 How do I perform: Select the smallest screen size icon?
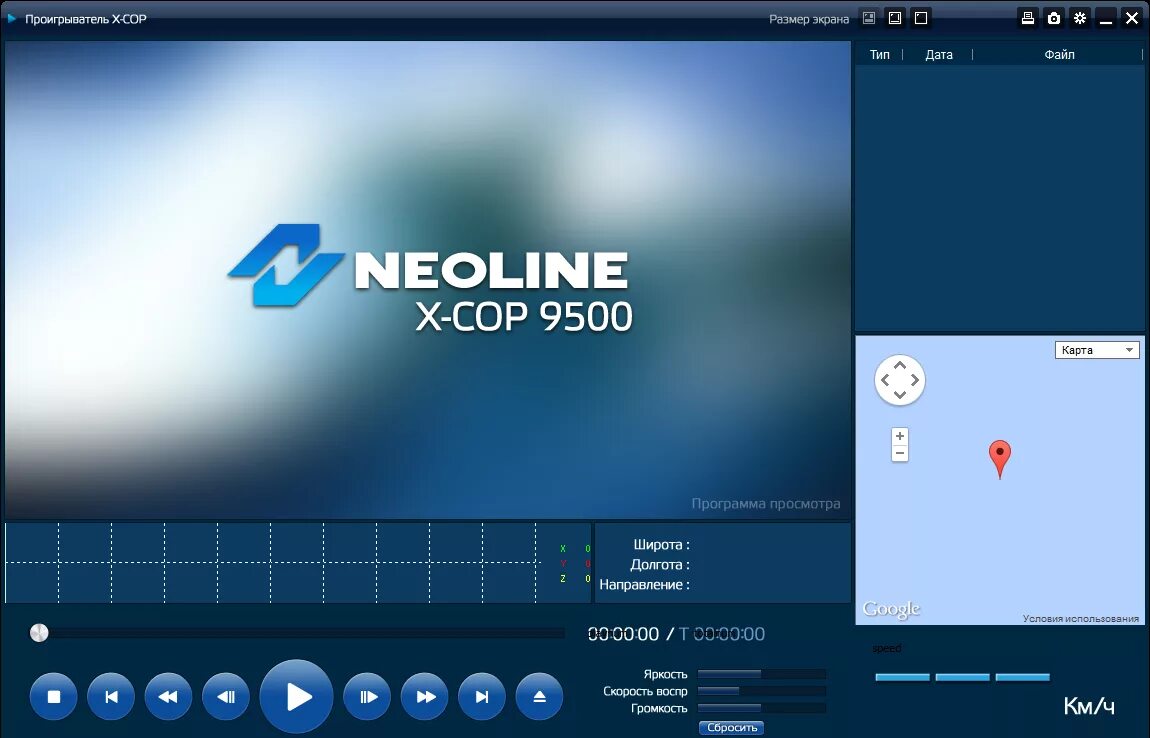tap(869, 18)
